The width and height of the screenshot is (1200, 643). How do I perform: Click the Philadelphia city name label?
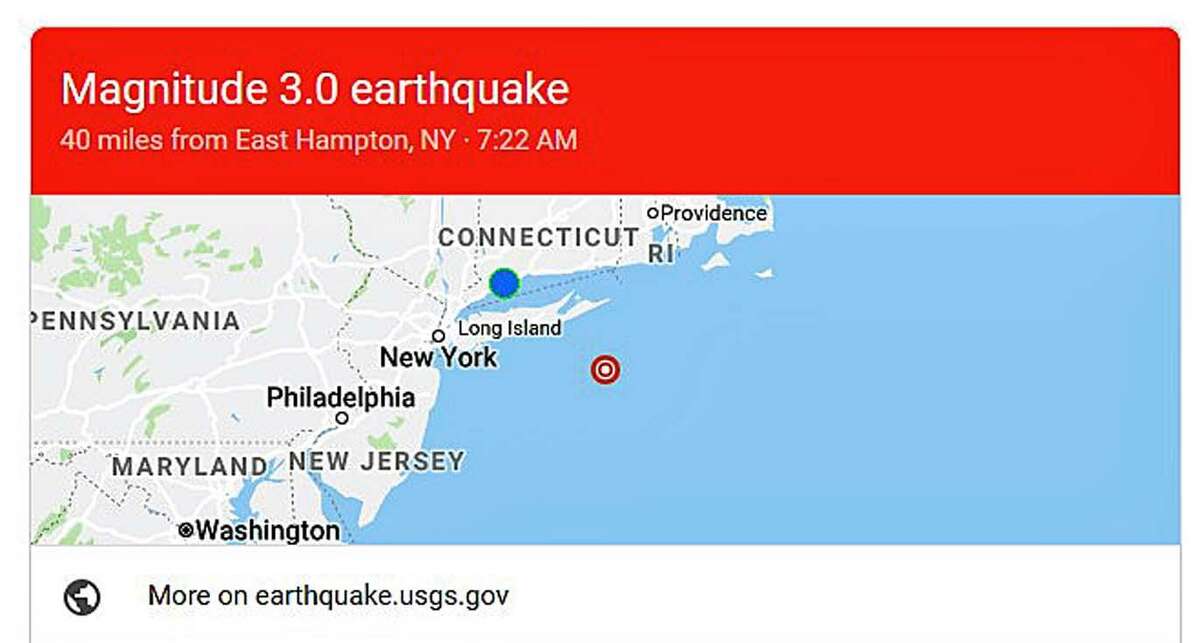click(x=341, y=397)
